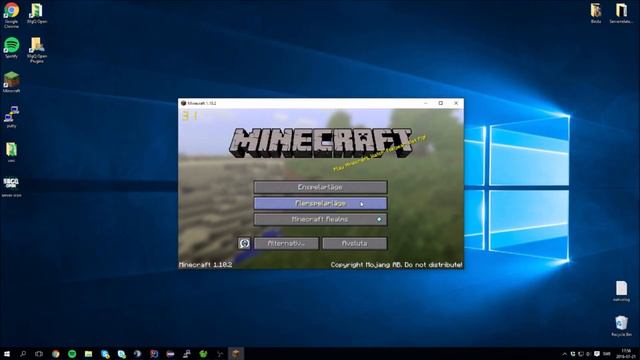Switch to Chrome in the taskbar
Viewport: 640px width, 360px height.
point(56,354)
